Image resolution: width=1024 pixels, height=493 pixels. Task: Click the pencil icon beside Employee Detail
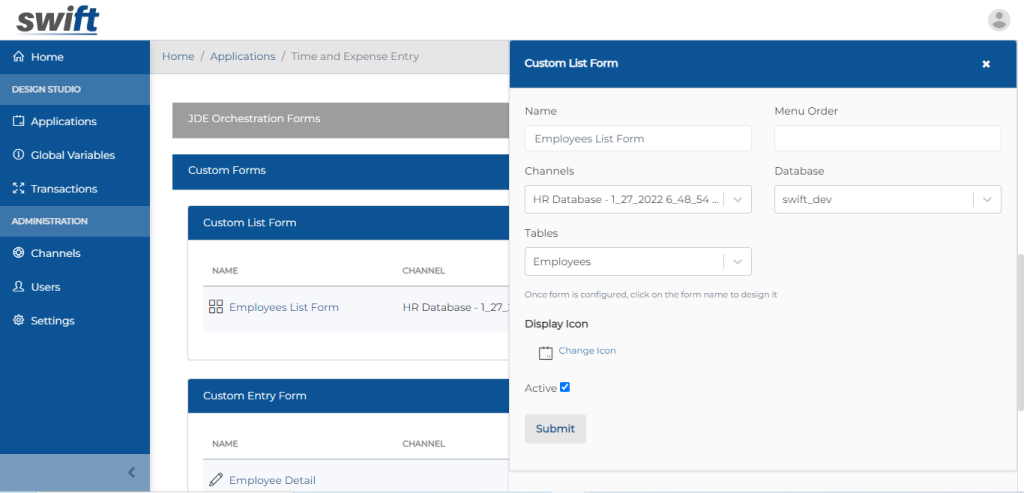pos(216,480)
